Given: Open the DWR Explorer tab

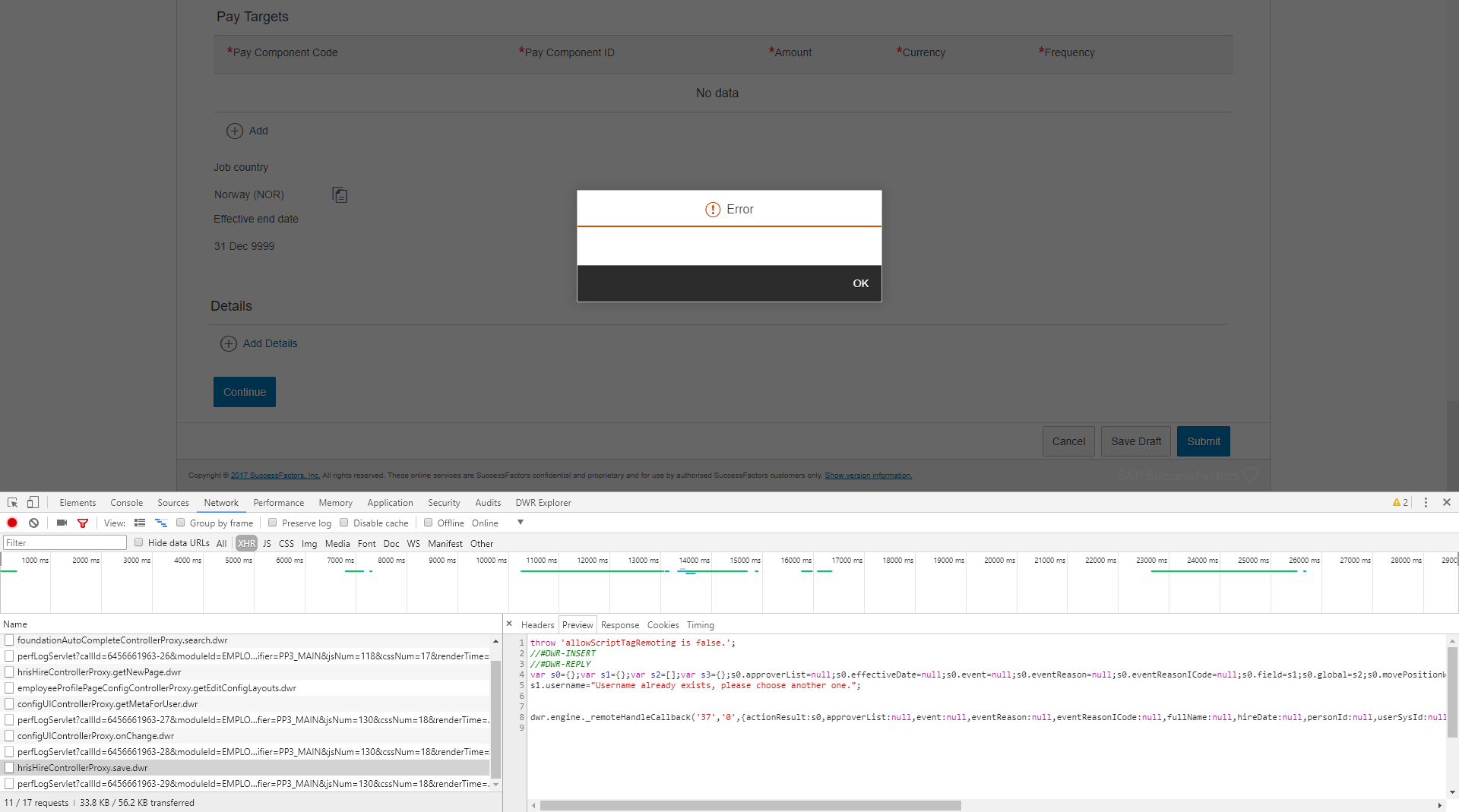Looking at the screenshot, I should pos(543,503).
